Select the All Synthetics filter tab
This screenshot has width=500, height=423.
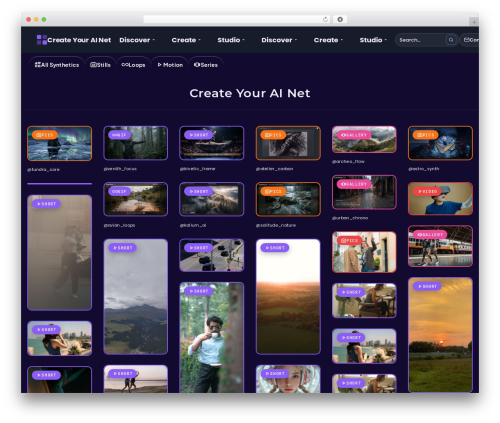tap(57, 65)
